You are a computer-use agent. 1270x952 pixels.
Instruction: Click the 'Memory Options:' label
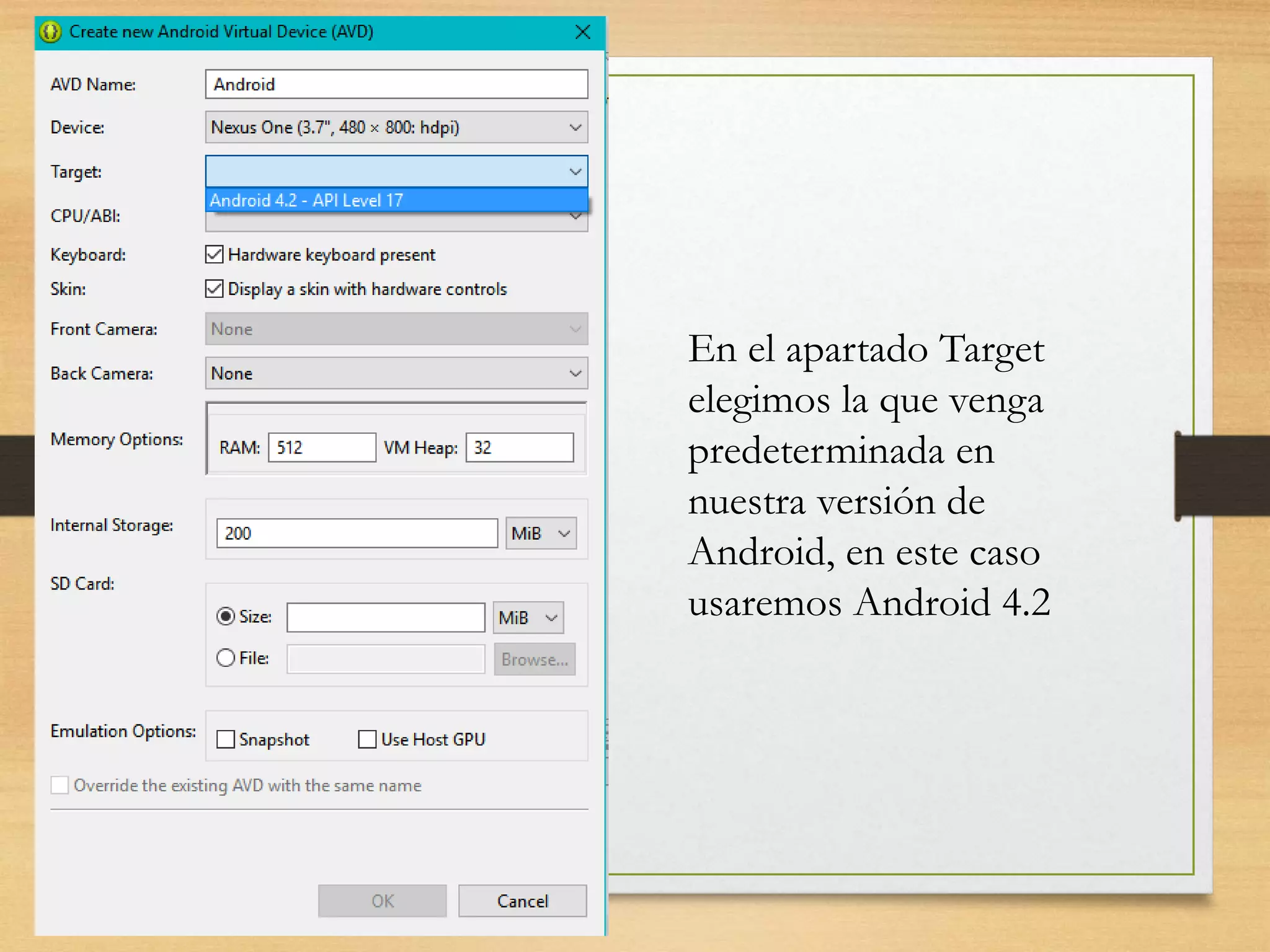pyautogui.click(x=117, y=439)
